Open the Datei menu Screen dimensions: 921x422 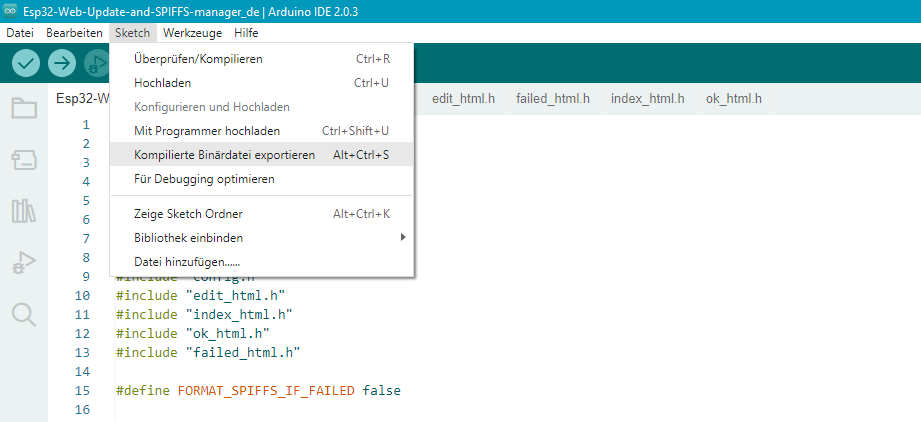tap(20, 33)
